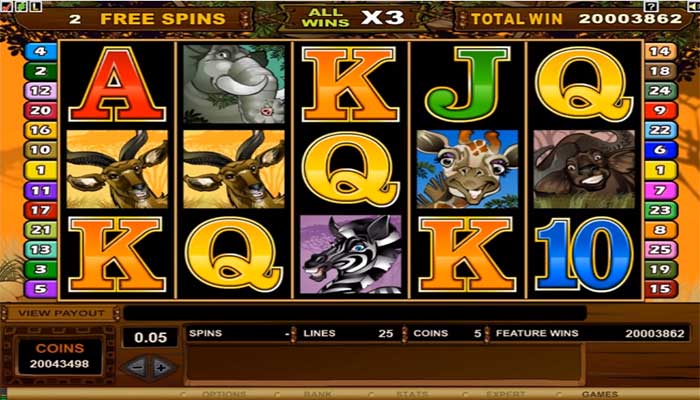Click the coin size 0.05 field
Viewport: 700px width, 400px height.
150,337
